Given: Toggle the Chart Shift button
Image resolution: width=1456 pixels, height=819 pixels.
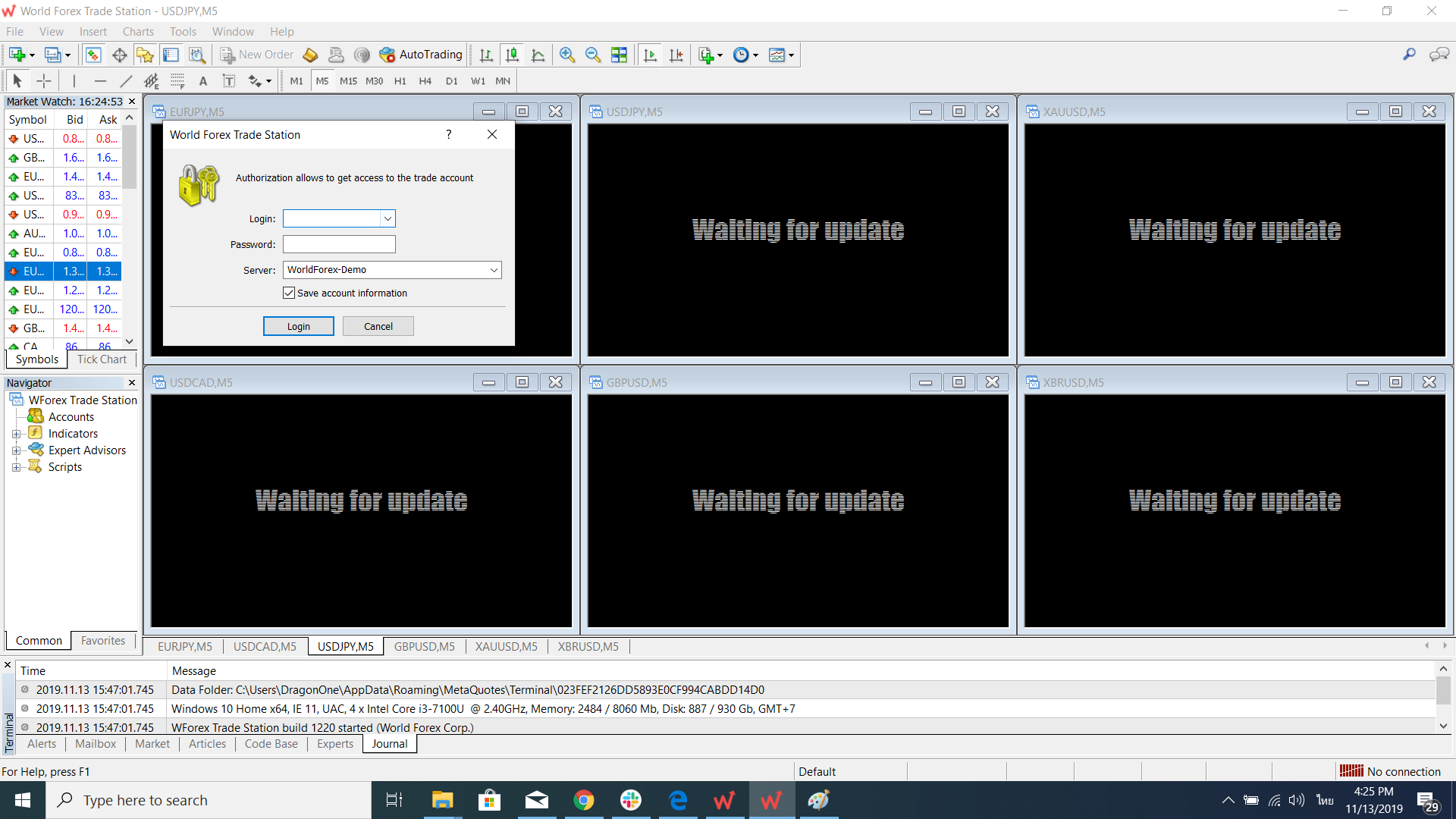Looking at the screenshot, I should [x=676, y=55].
